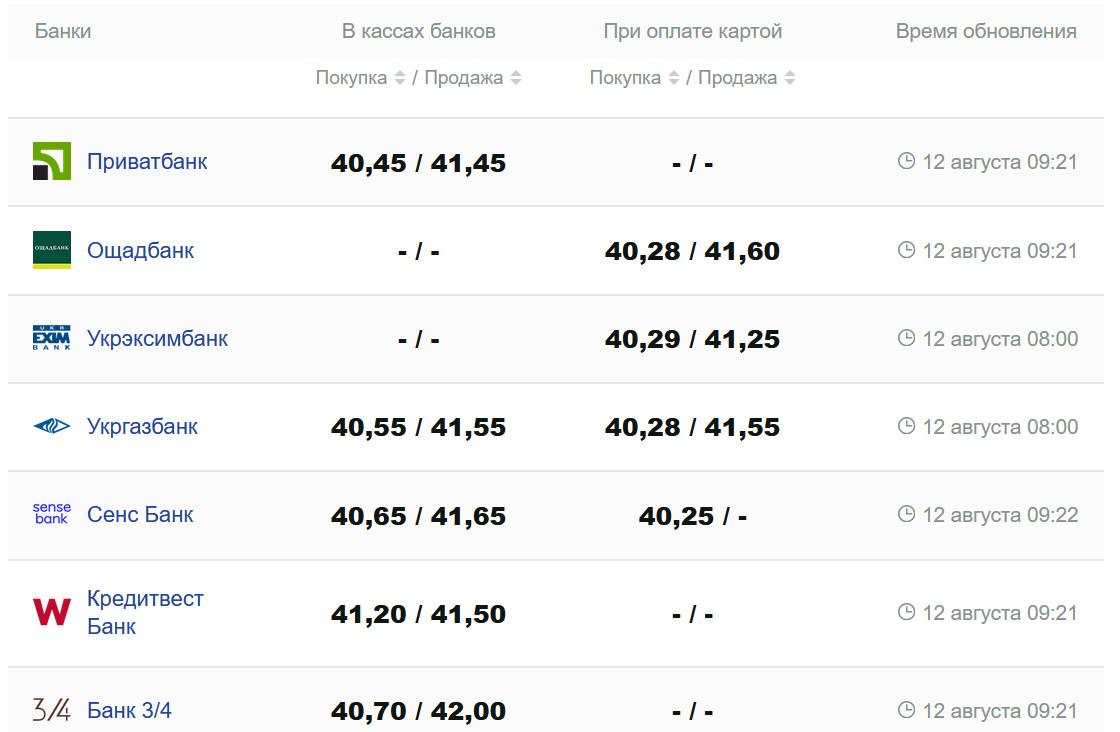
Task: Sort bank cash desk Продажа column
Action: click(x=516, y=78)
